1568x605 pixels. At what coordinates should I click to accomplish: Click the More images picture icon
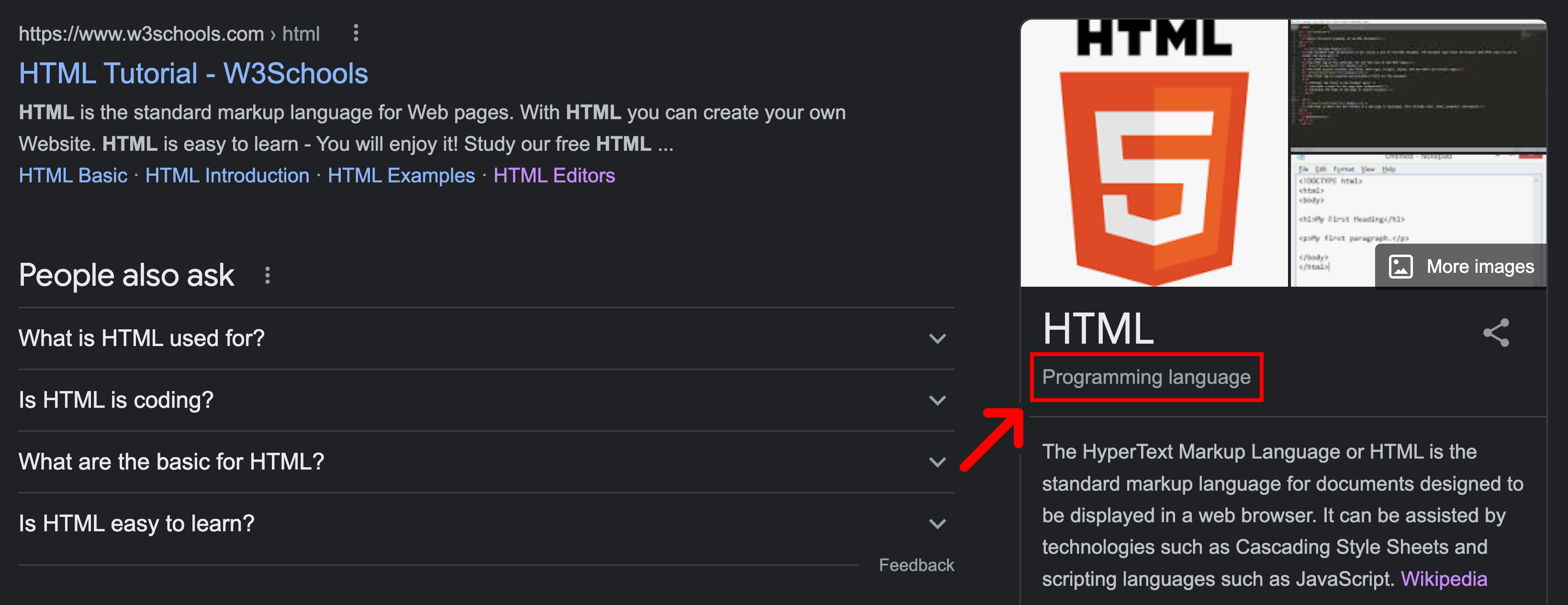pos(1400,267)
